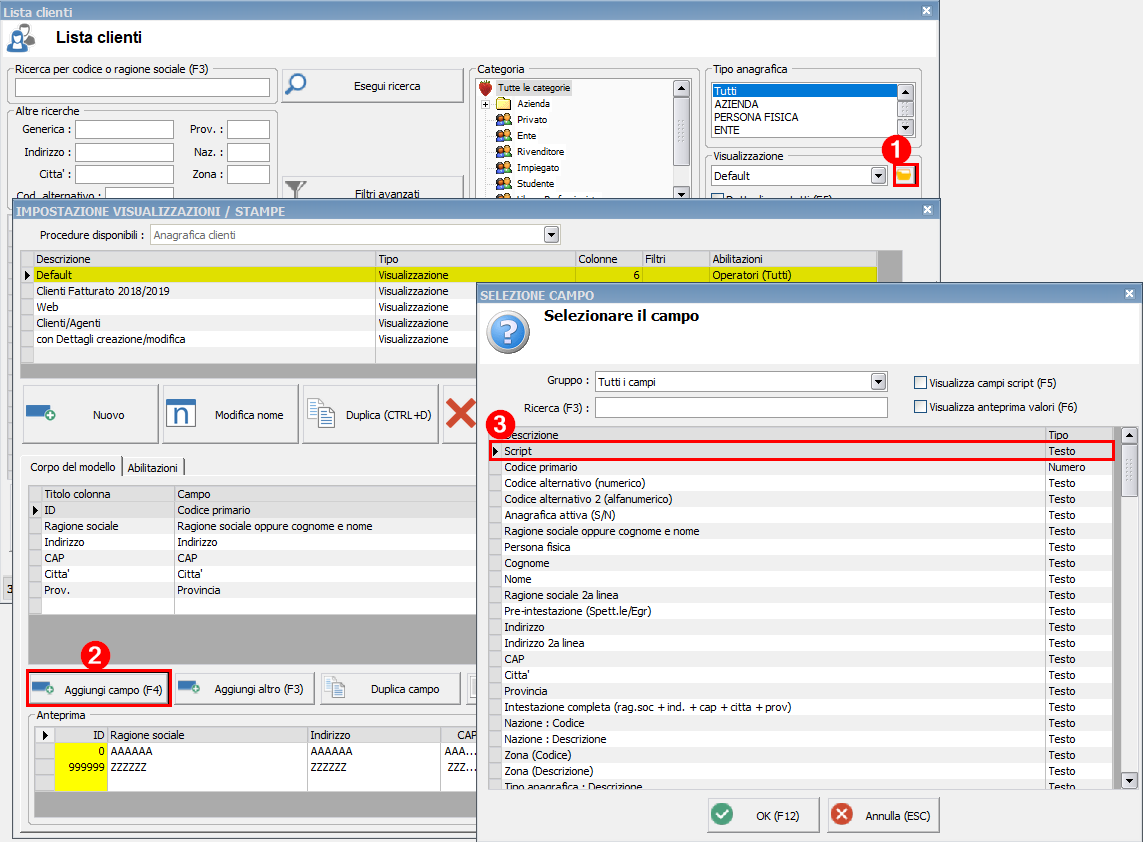The height and width of the screenshot is (842, 1143).
Task: Click the red Annulla (ESC) button
Action: coord(883,815)
